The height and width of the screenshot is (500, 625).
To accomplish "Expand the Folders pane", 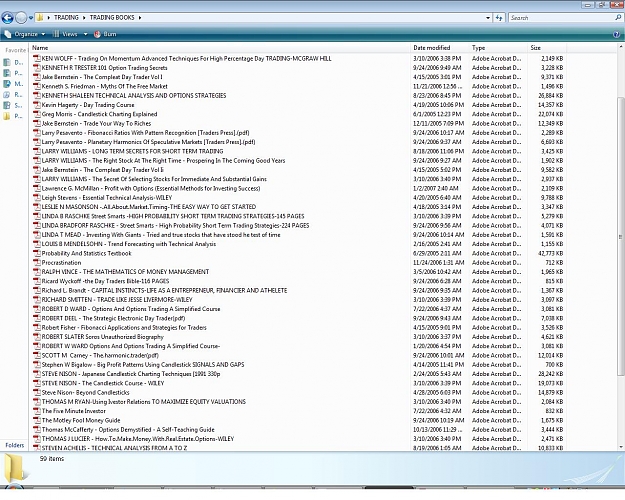I will coord(14,445).
